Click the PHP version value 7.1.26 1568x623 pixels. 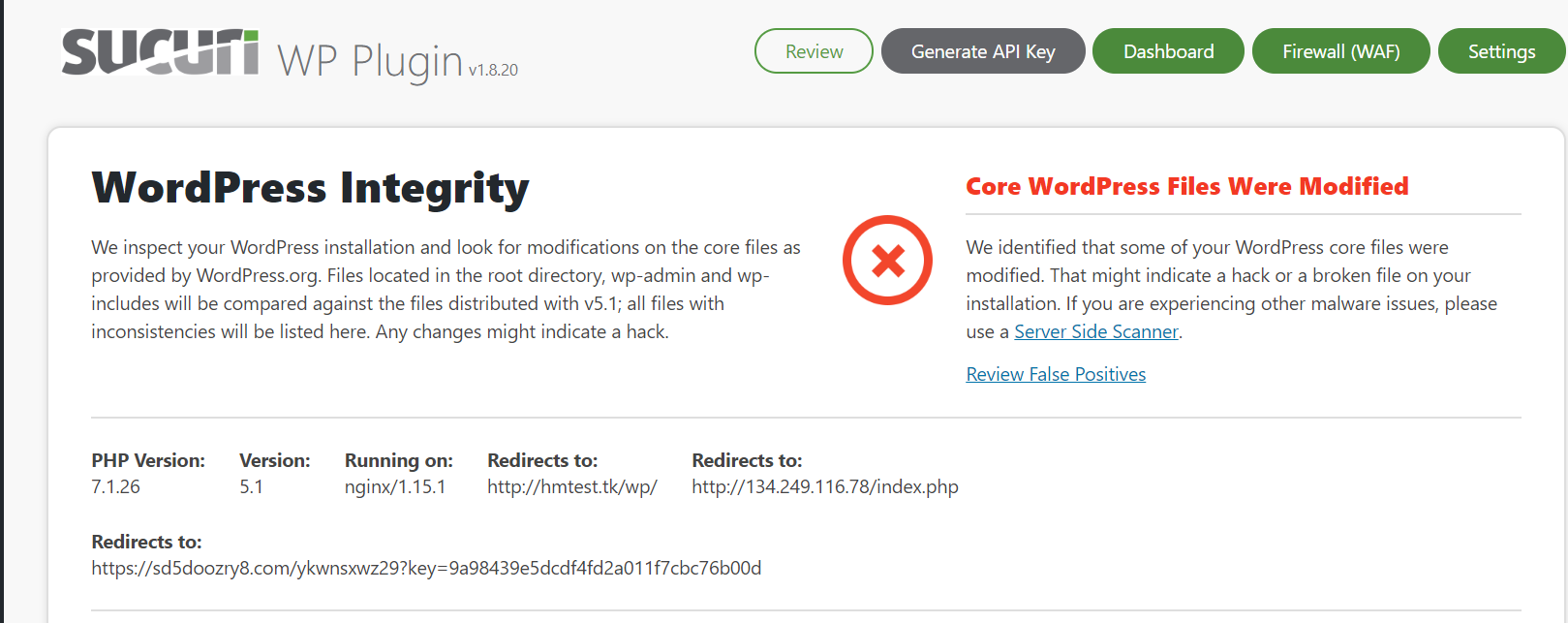[x=115, y=486]
